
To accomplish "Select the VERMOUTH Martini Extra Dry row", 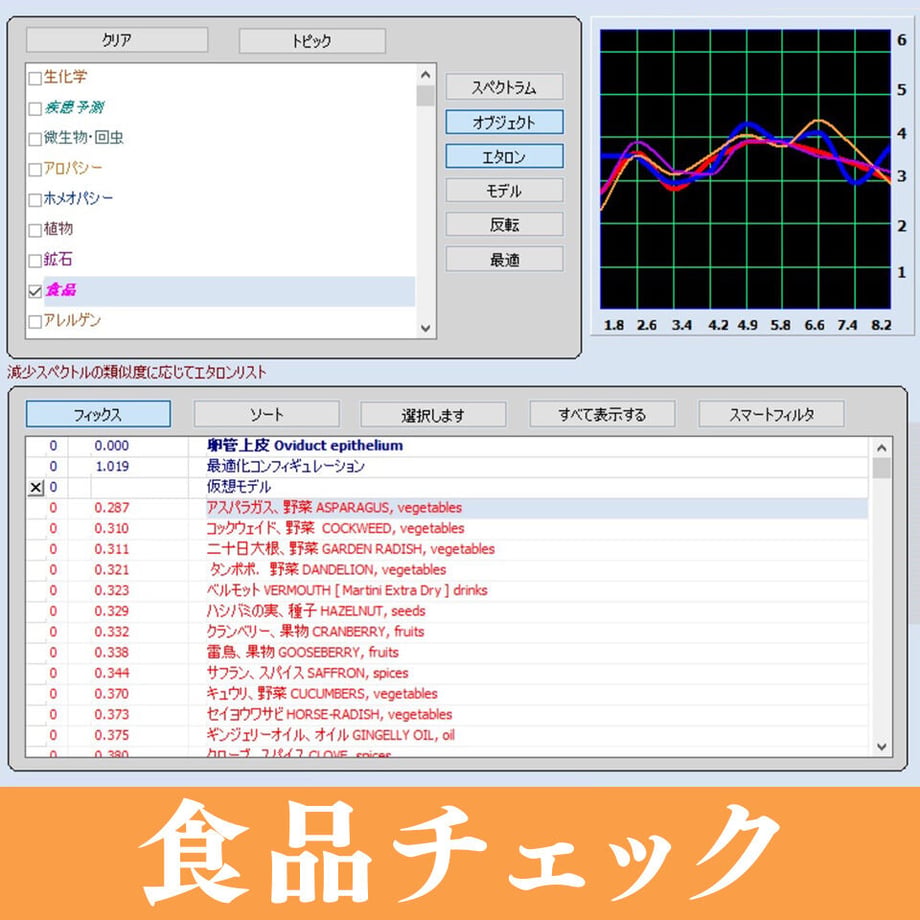I will pyautogui.click(x=447, y=590).
